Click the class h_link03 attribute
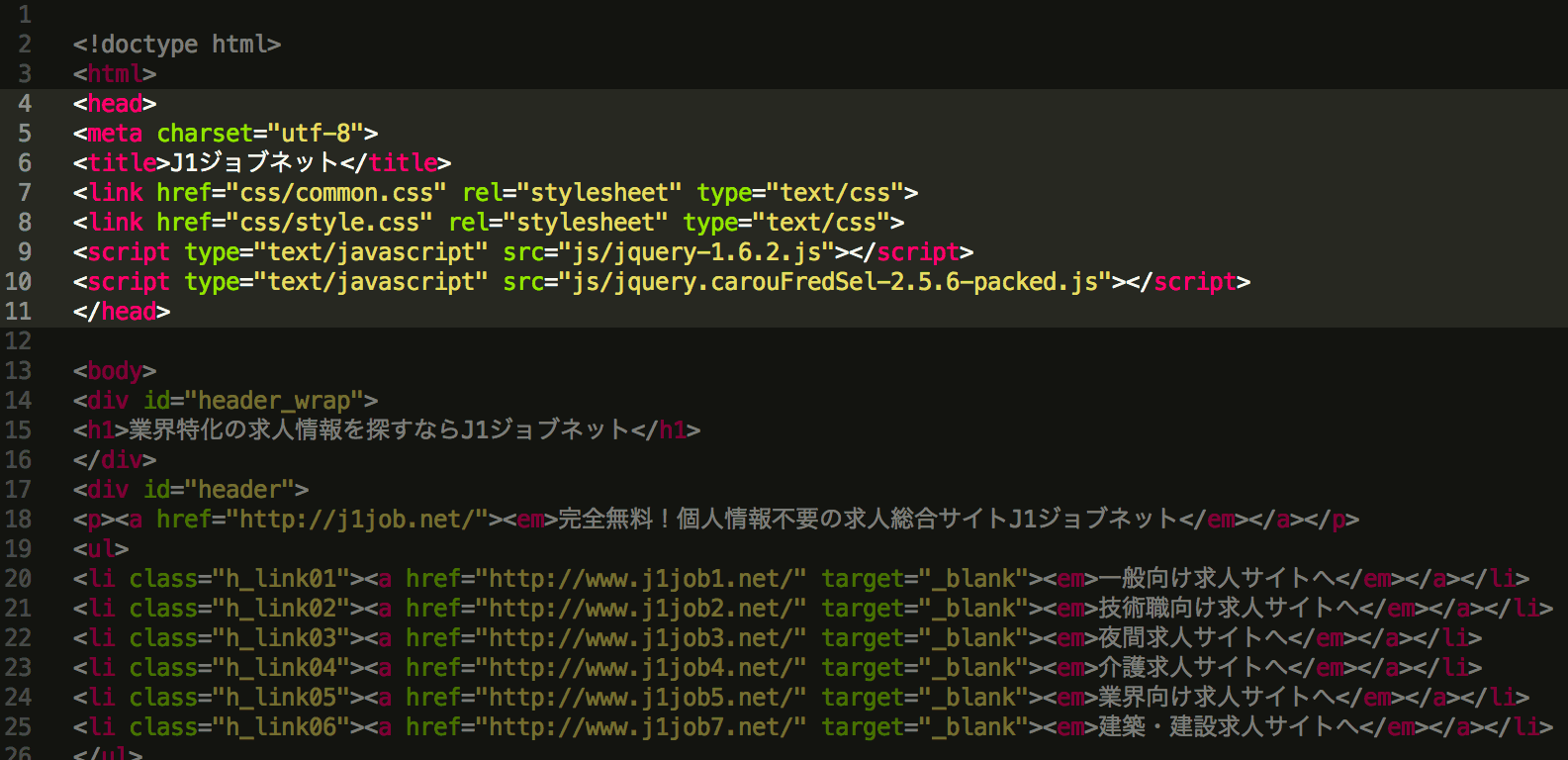 coord(239,638)
